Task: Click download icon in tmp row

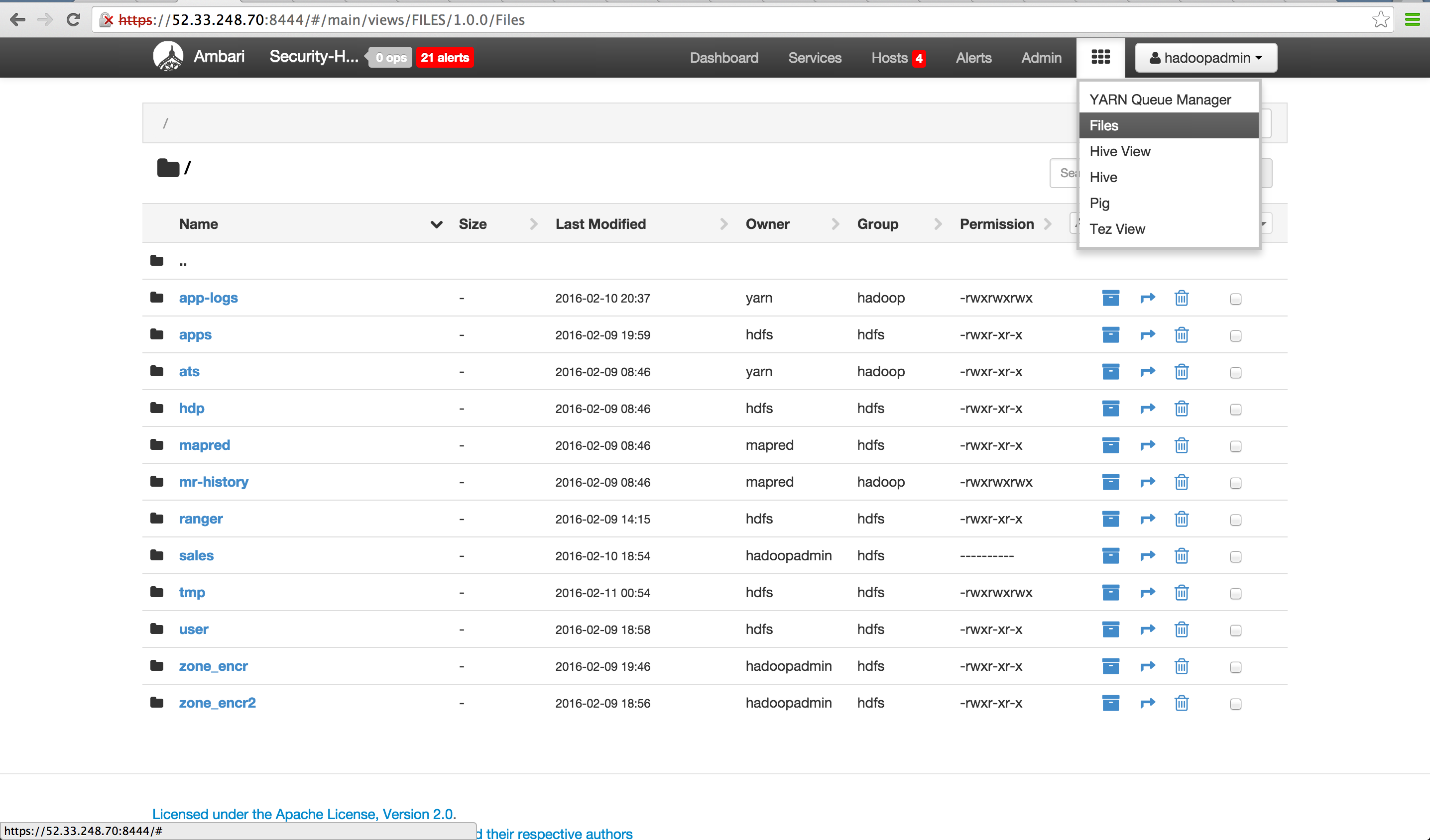Action: [1110, 593]
